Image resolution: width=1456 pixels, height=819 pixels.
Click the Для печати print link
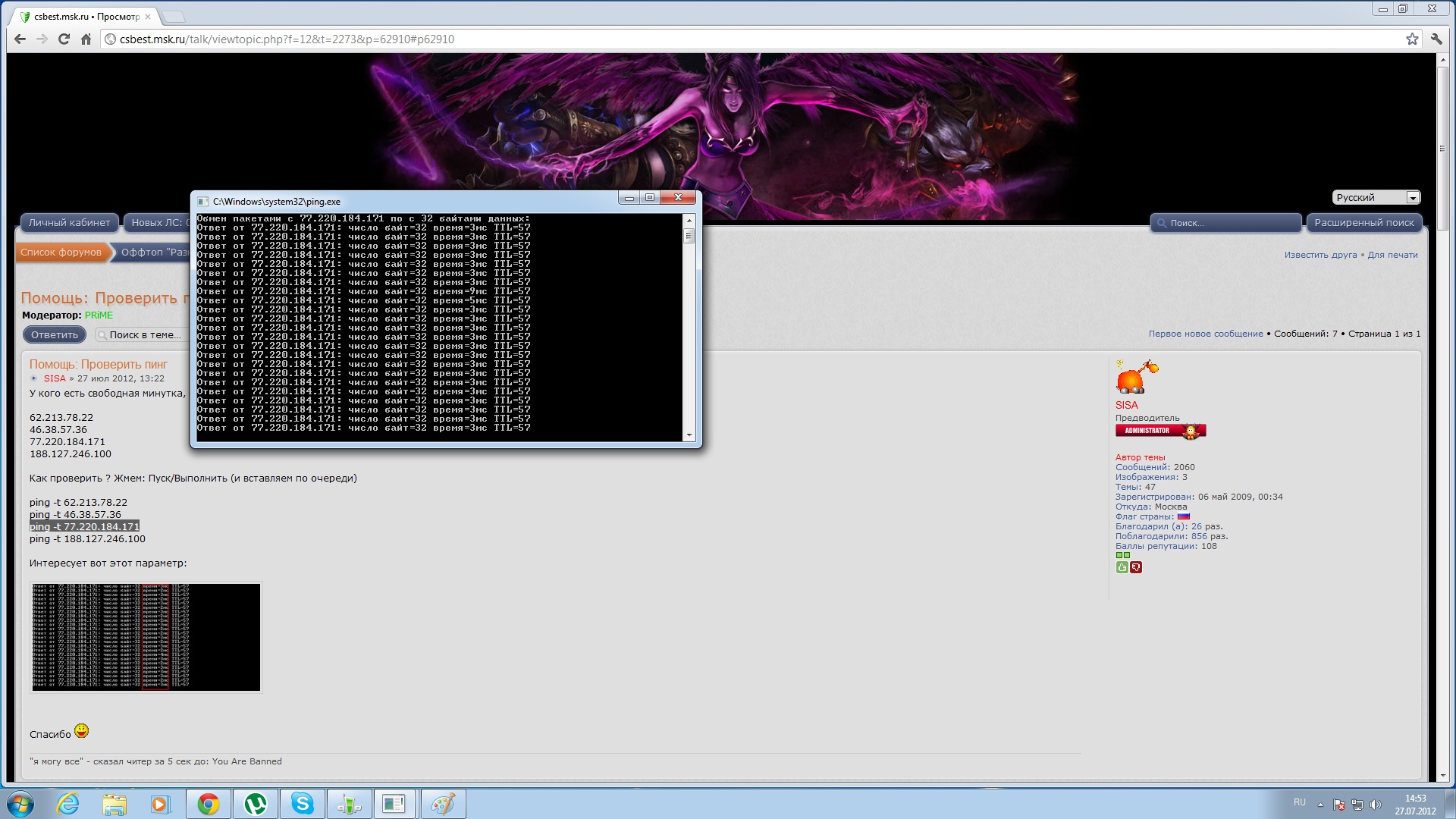click(x=1392, y=255)
